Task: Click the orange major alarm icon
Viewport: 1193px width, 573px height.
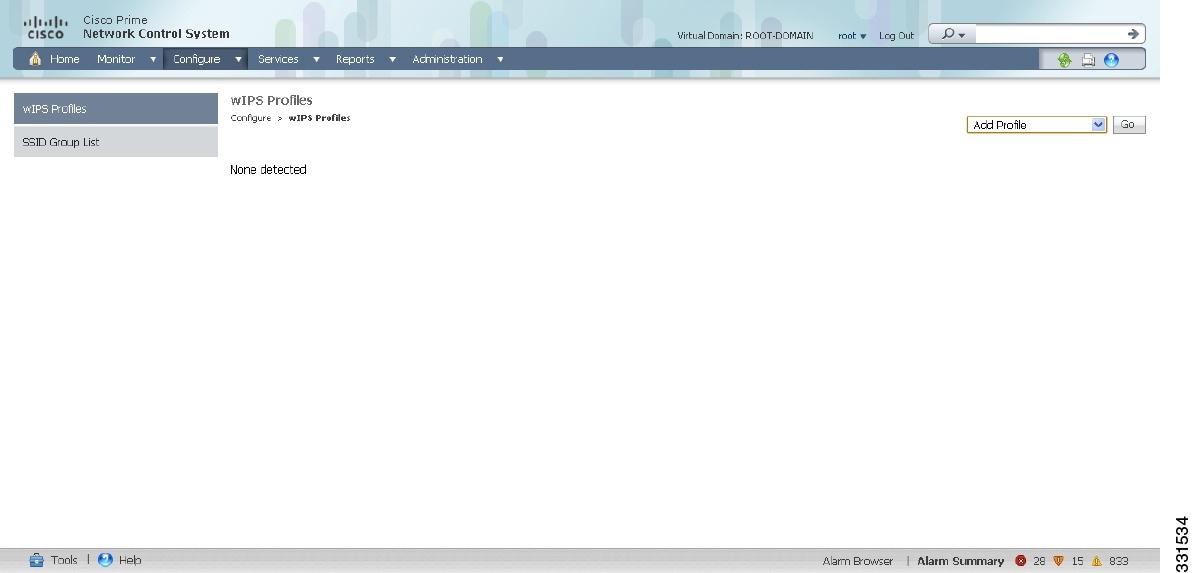Action: tap(1058, 561)
